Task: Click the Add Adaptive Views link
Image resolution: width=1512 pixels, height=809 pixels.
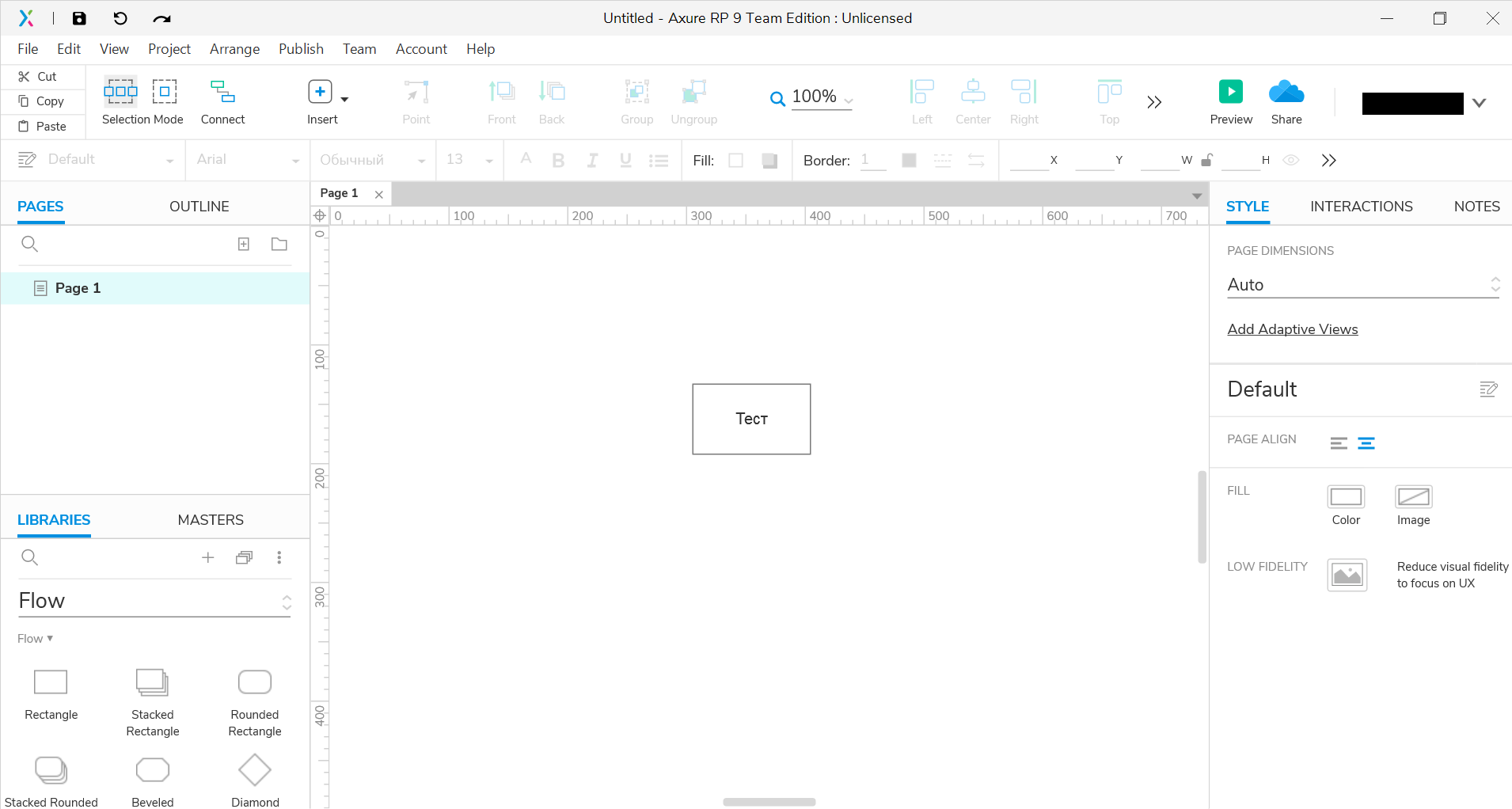Action: point(1292,329)
